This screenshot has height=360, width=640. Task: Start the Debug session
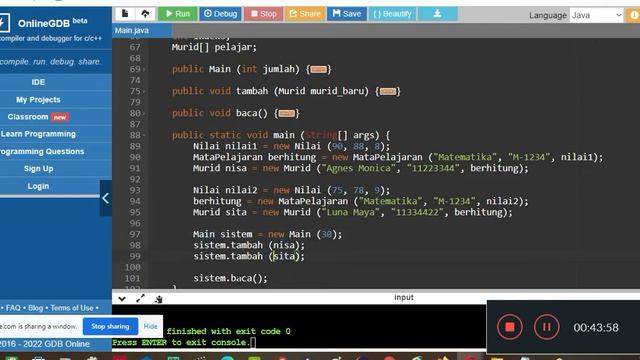220,14
